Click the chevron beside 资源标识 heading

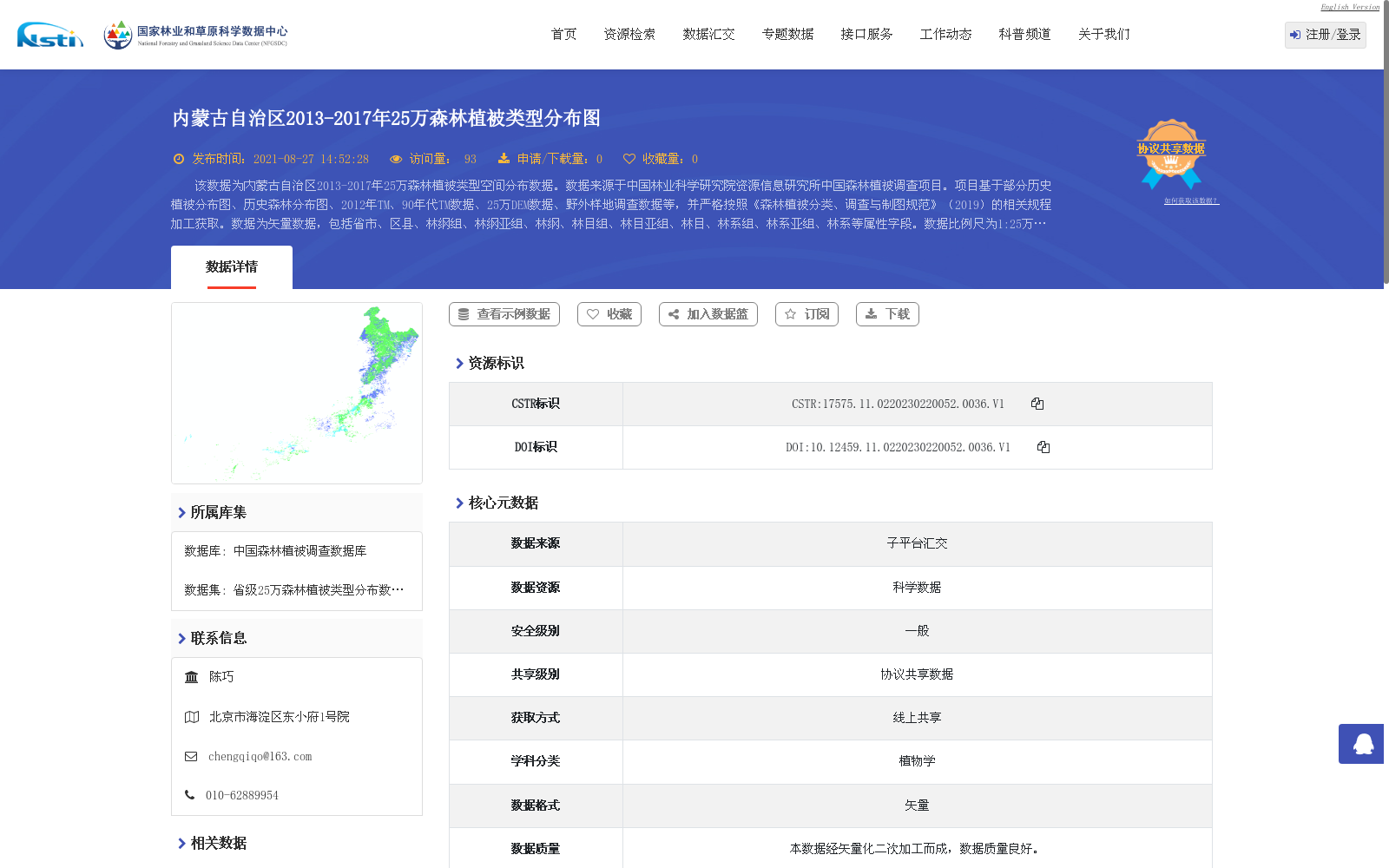(x=459, y=364)
